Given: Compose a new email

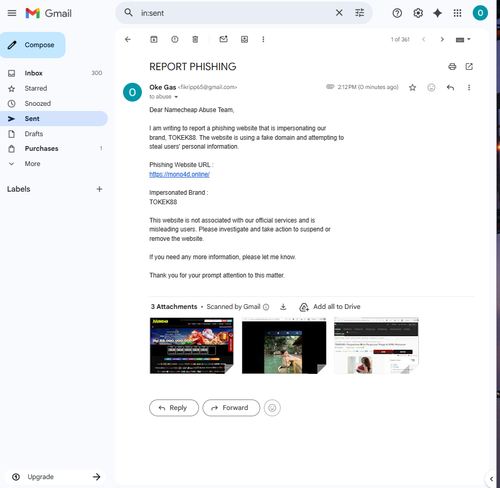Looking at the screenshot, I should pyautogui.click(x=33, y=45).
